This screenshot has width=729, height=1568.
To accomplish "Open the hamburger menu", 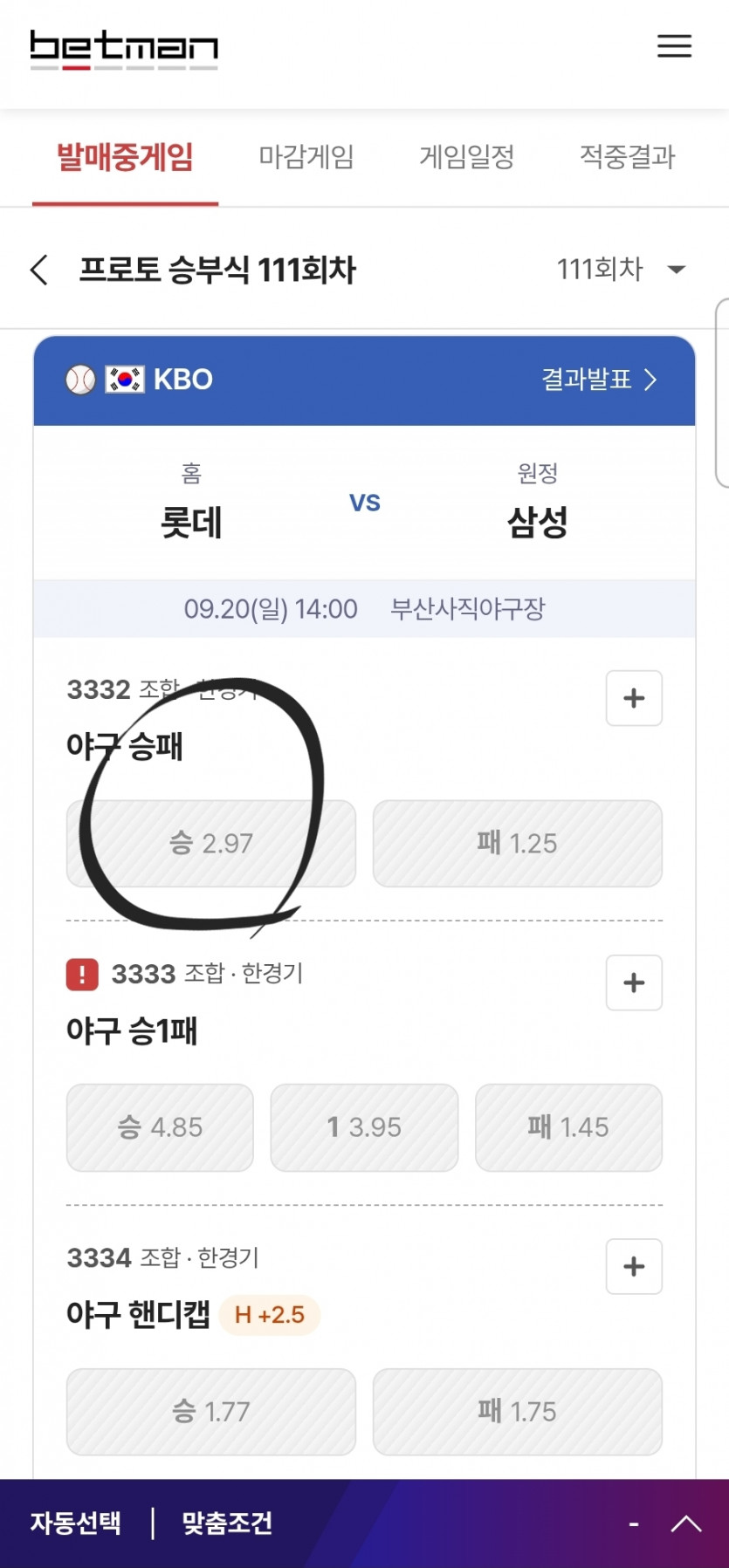I will click(x=674, y=46).
